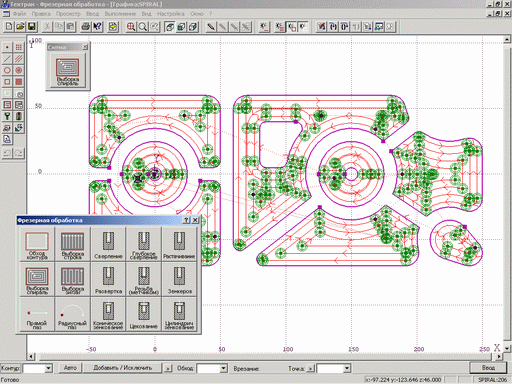Select the point tool in left palette

coord(7,47)
